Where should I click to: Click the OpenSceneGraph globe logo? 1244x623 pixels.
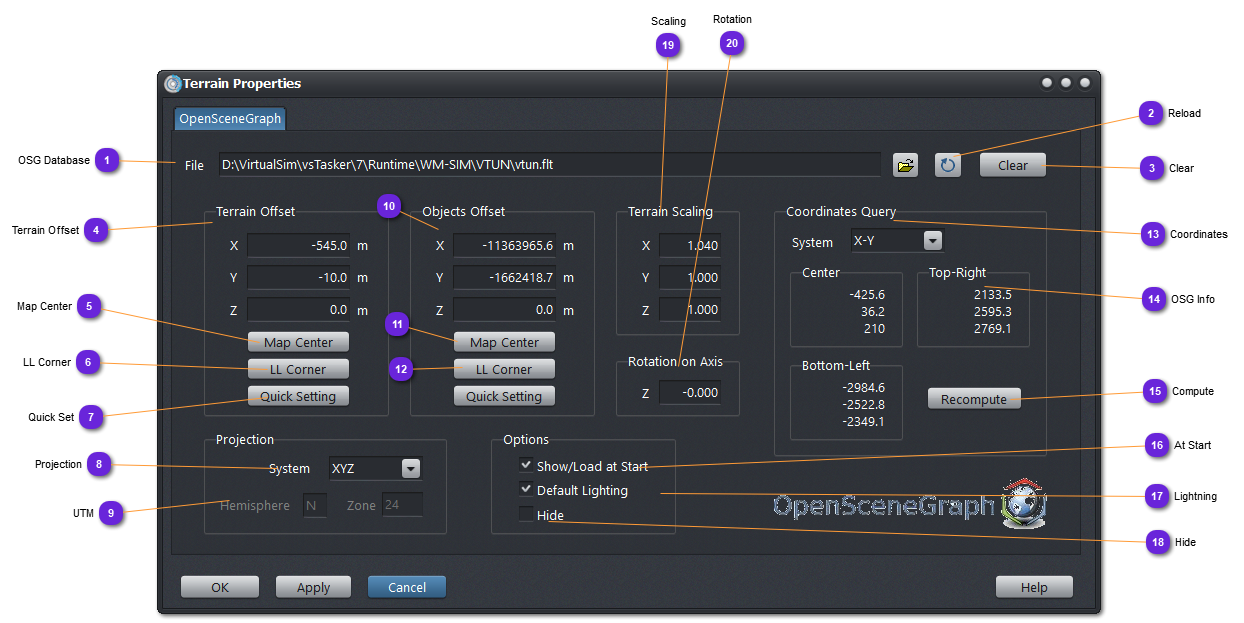click(1022, 503)
